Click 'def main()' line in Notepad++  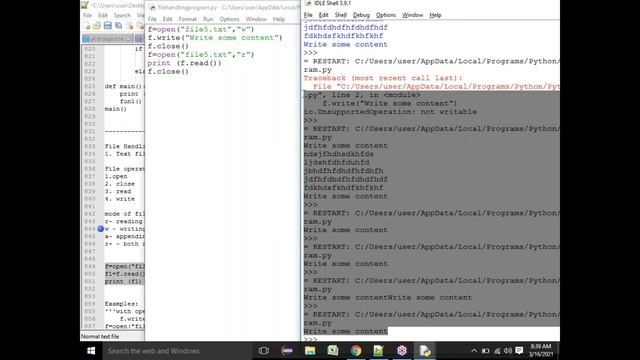pos(123,87)
